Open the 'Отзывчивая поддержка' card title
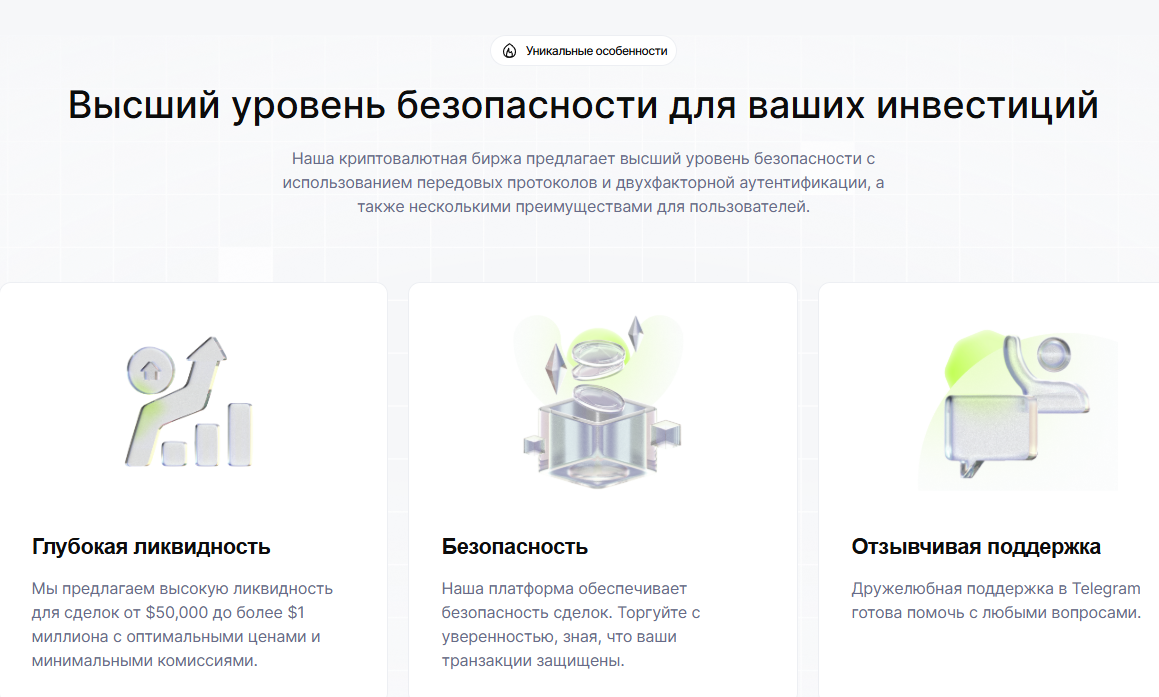This screenshot has width=1159, height=697. click(x=976, y=547)
